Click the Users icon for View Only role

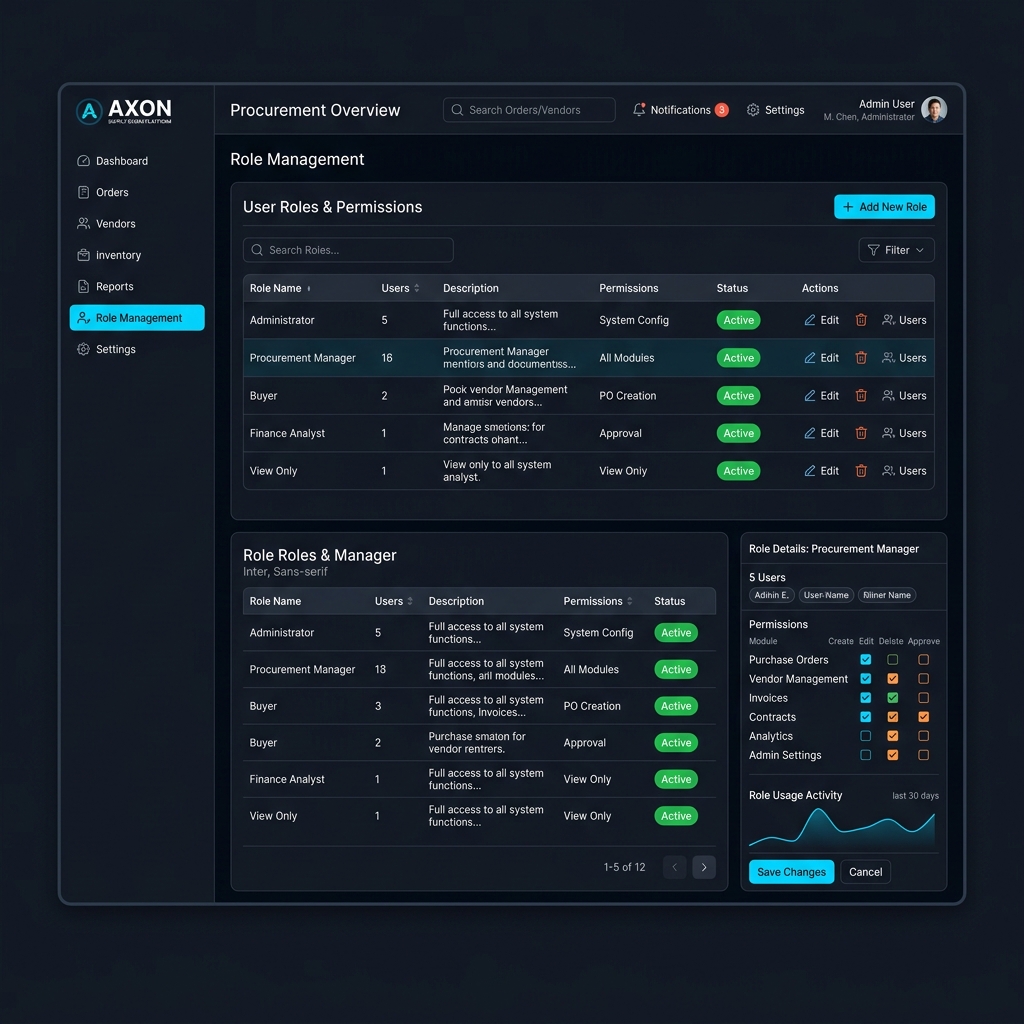(888, 471)
